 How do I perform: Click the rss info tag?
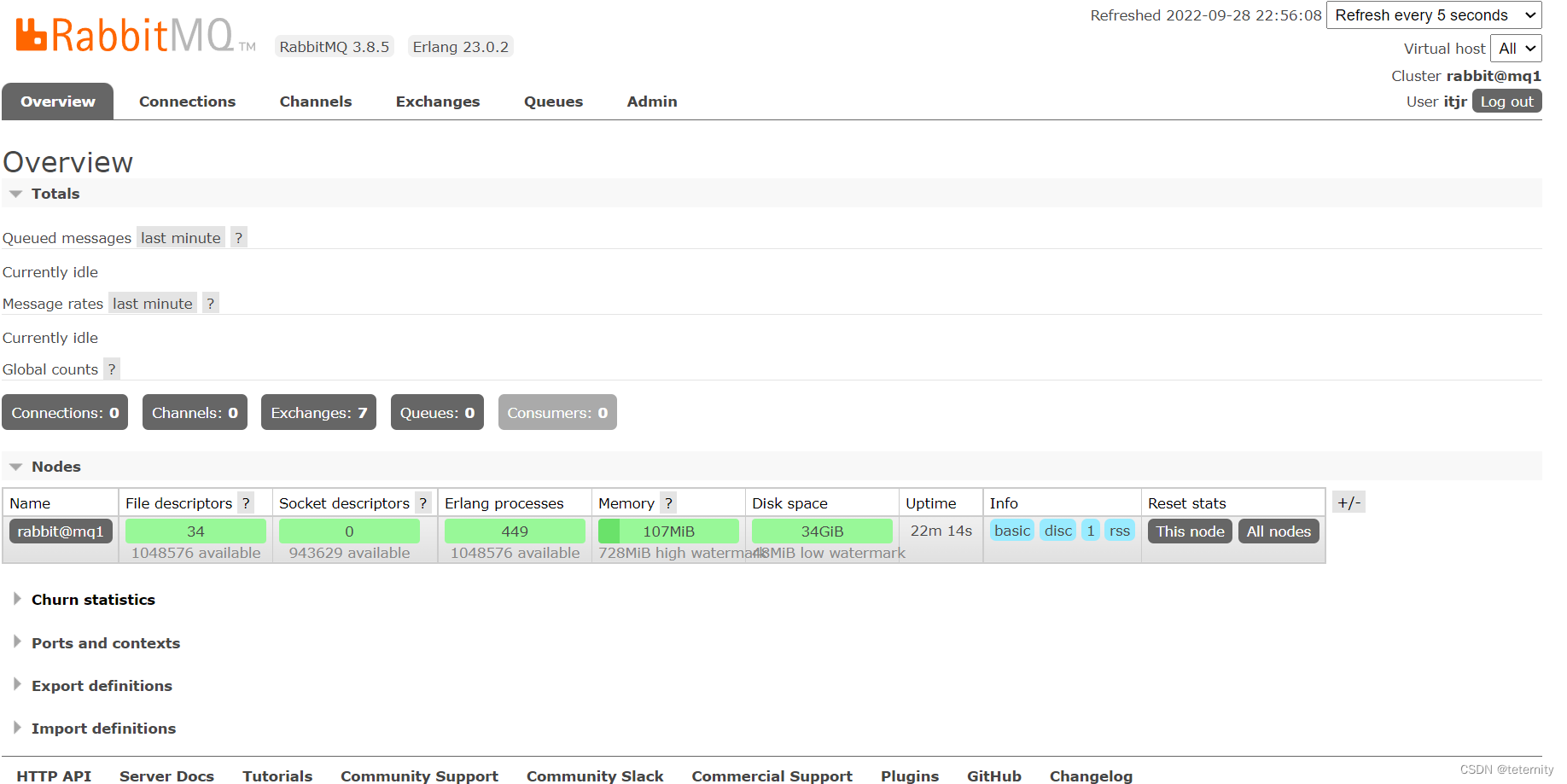pos(1120,531)
